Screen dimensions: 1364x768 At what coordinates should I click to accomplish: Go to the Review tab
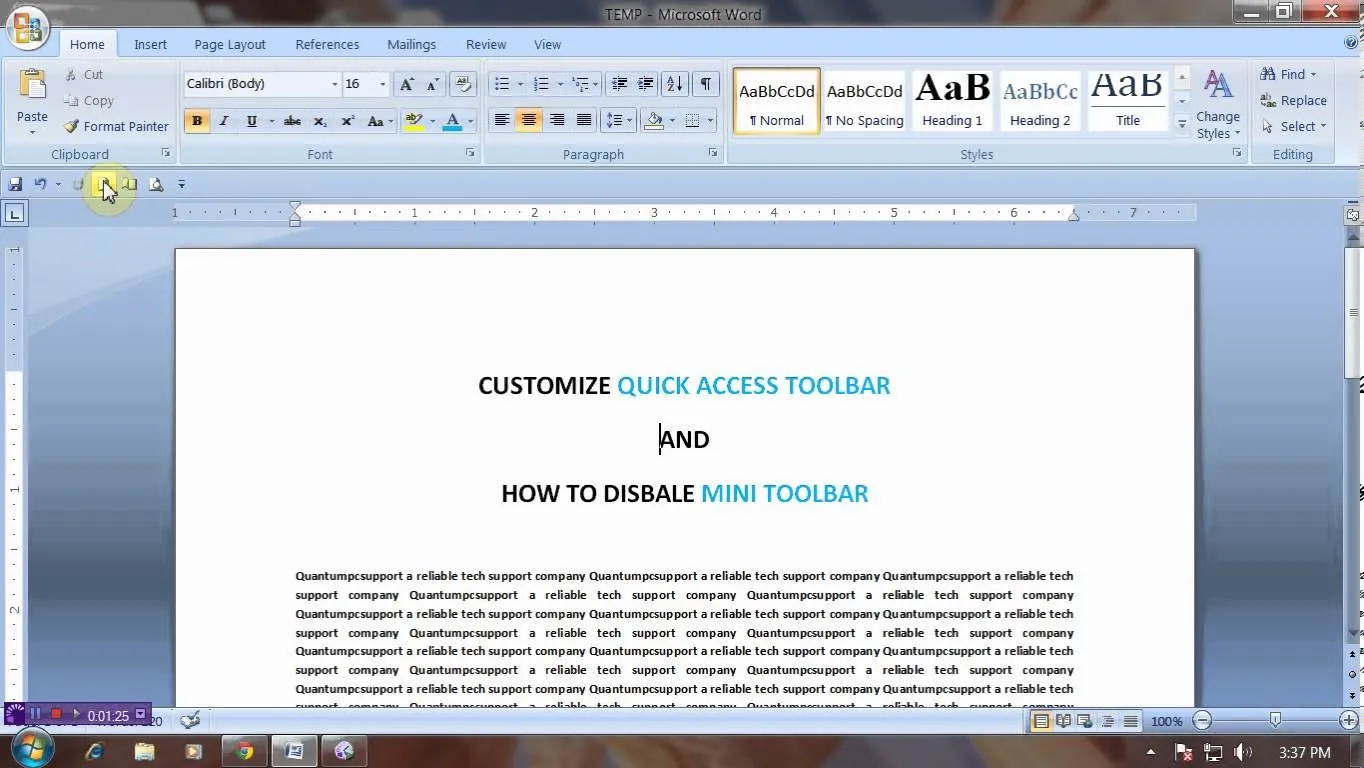(486, 44)
